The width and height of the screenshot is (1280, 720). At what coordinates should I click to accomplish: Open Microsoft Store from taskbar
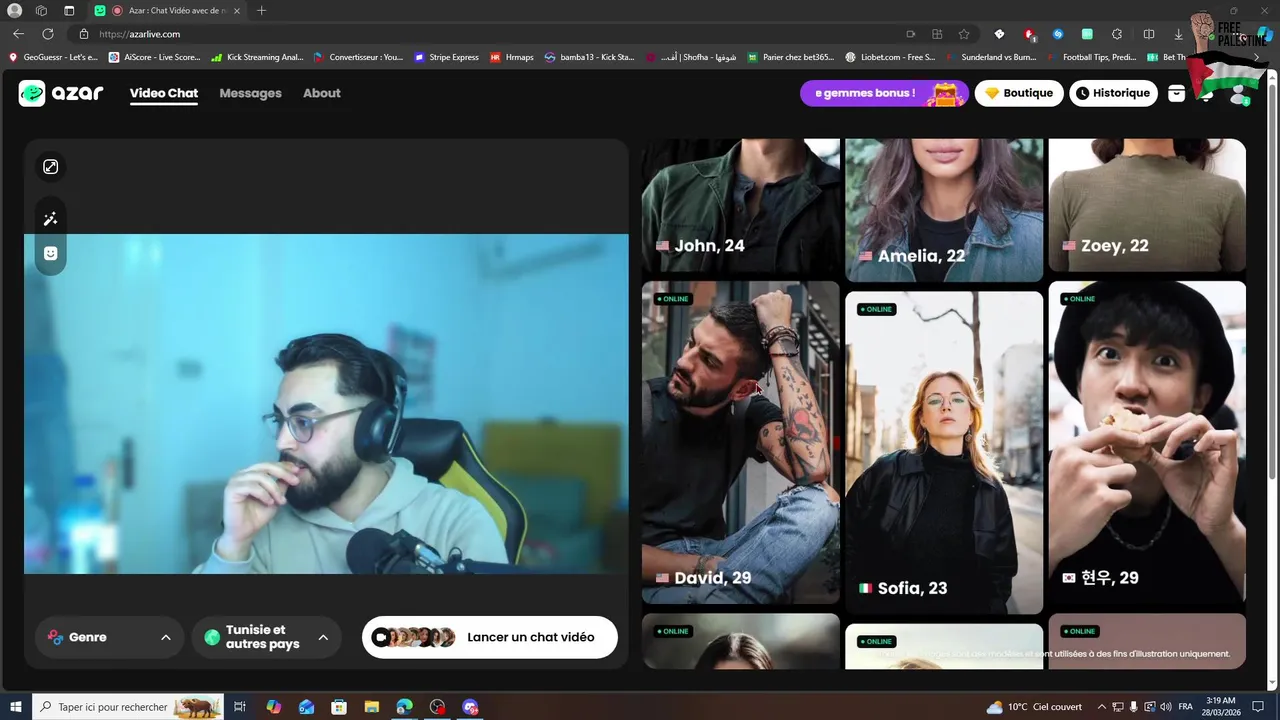(x=339, y=707)
